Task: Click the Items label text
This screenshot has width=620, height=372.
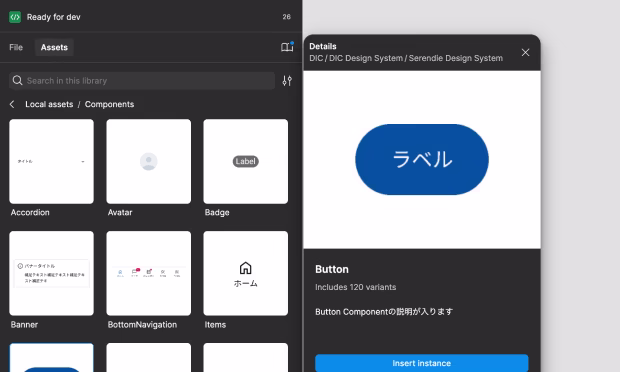Action: (215, 325)
